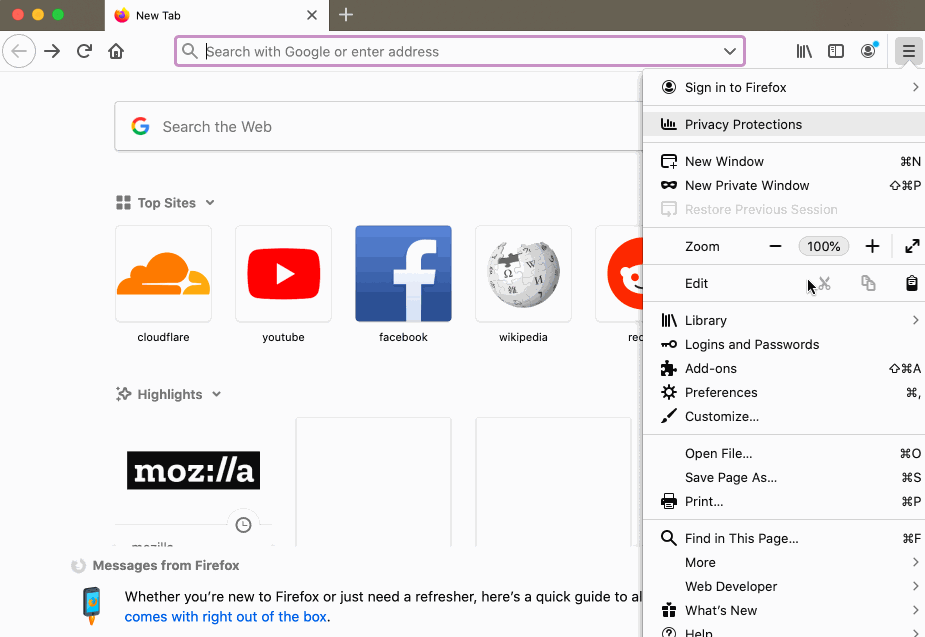Open the wikipedia top site tile
Viewport: 925px width, 637px height.
pos(523,274)
